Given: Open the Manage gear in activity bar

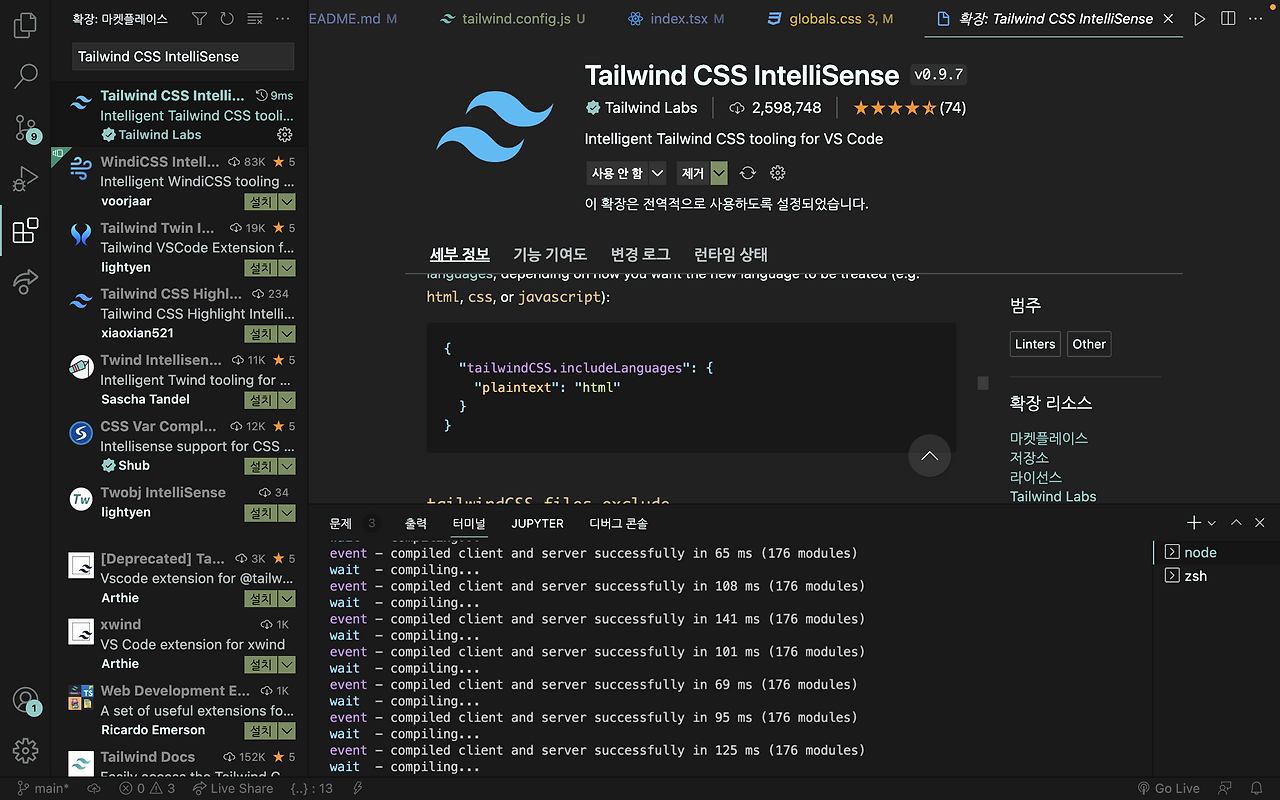Looking at the screenshot, I should (25, 751).
